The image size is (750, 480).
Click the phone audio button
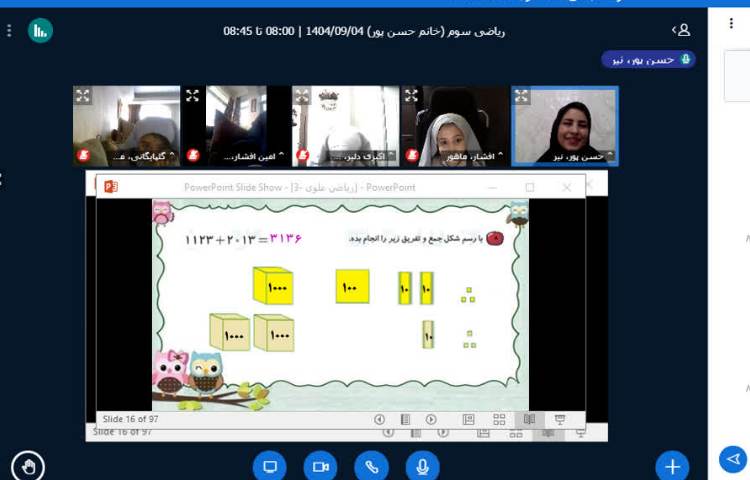tap(372, 467)
